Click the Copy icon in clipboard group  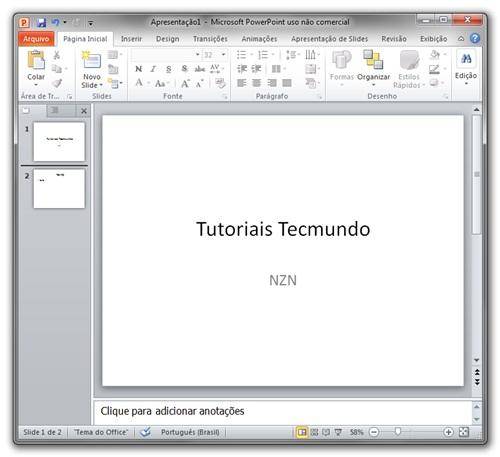(x=57, y=69)
